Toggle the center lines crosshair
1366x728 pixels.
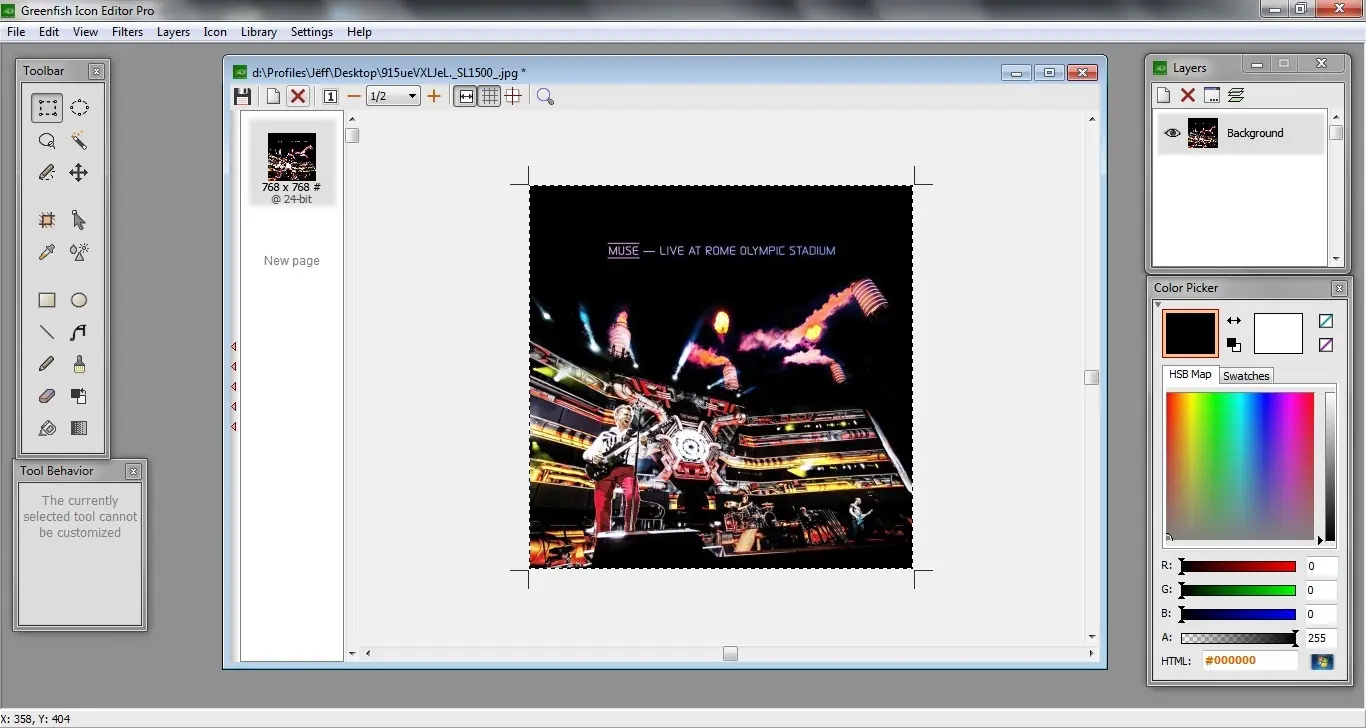point(513,96)
